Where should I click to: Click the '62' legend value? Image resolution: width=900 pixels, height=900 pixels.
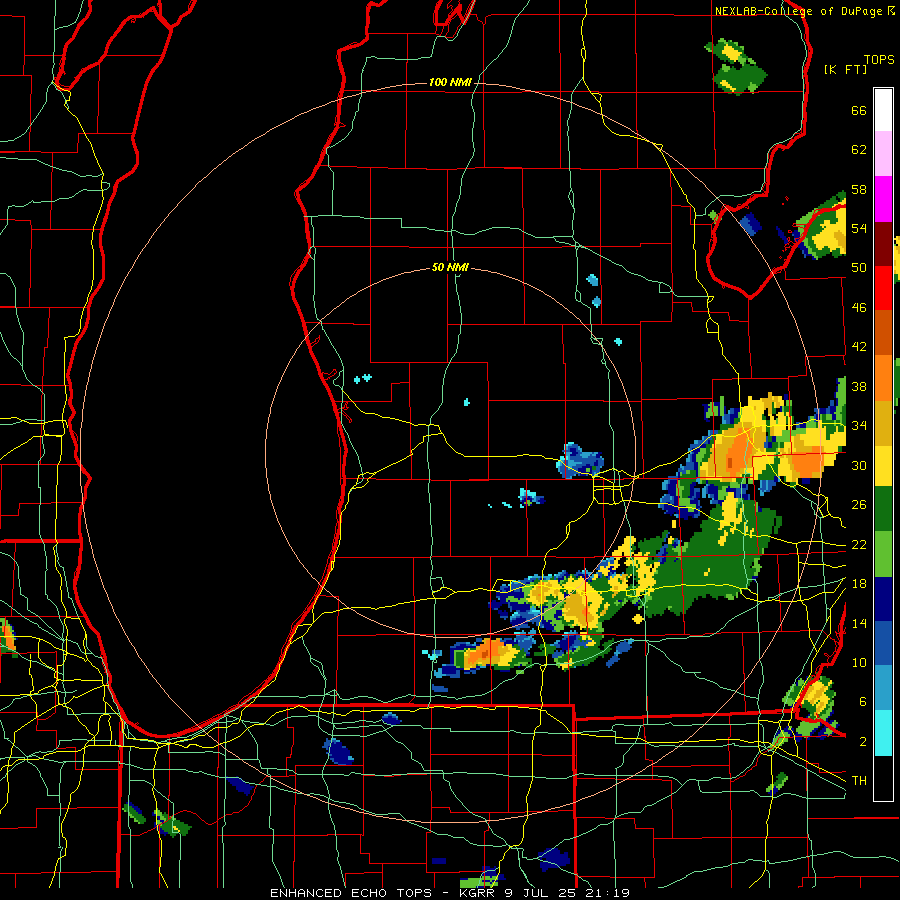tap(859, 150)
